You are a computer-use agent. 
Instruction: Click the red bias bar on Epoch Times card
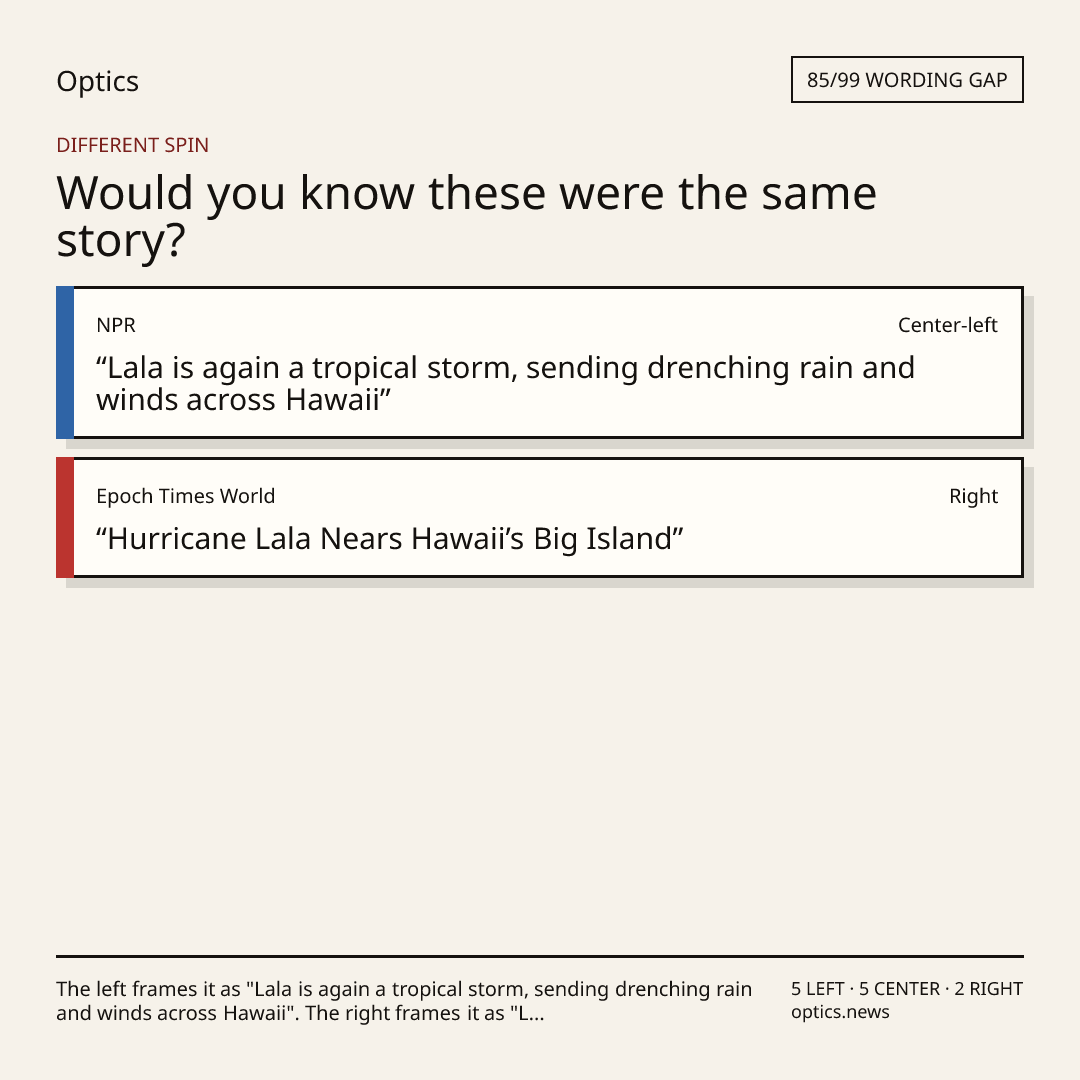pyautogui.click(x=65, y=517)
